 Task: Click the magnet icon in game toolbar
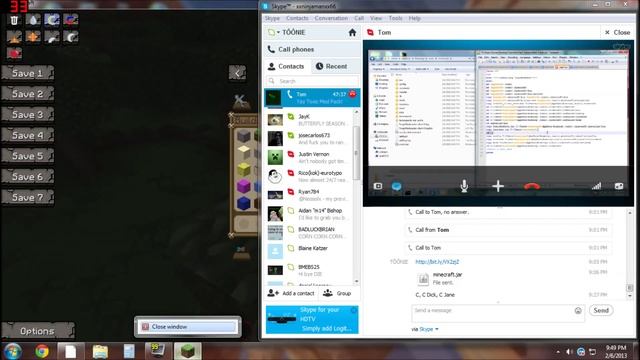71,20
